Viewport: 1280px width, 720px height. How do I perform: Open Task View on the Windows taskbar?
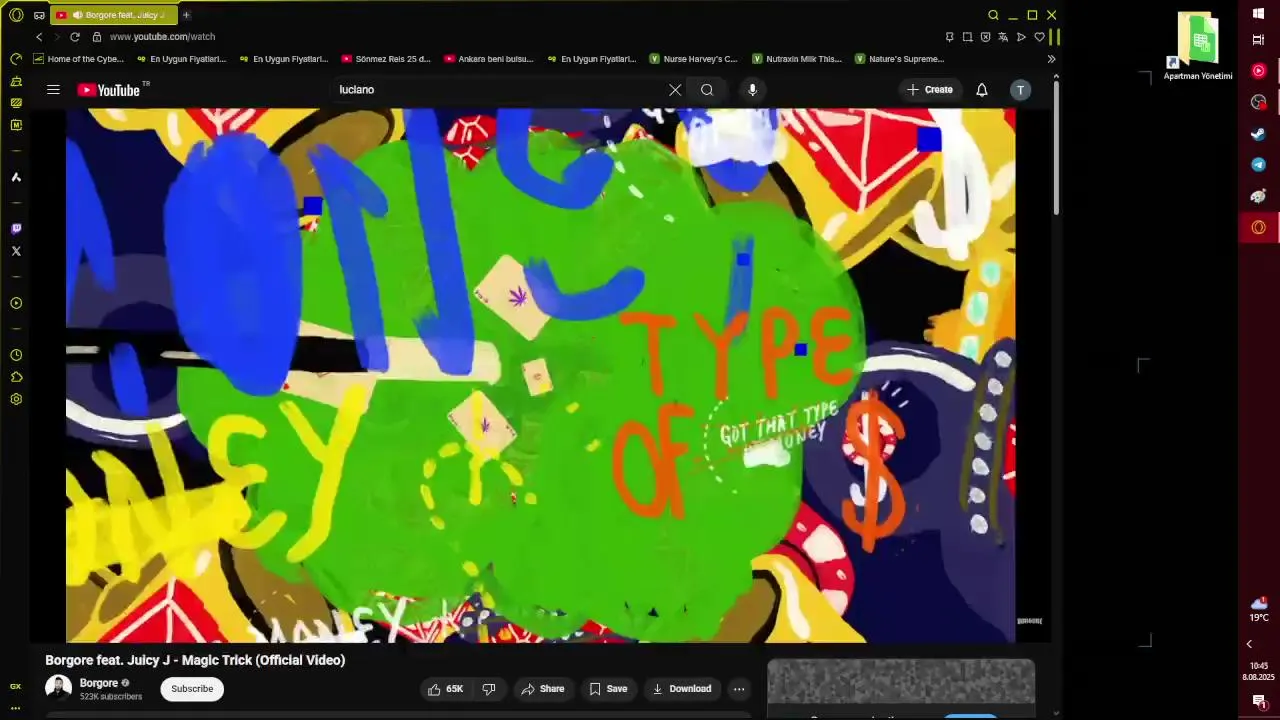(1259, 40)
